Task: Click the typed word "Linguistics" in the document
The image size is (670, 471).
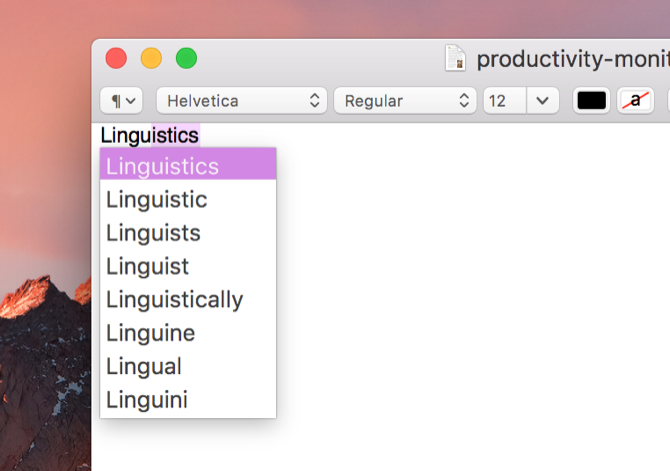Action: point(150,134)
